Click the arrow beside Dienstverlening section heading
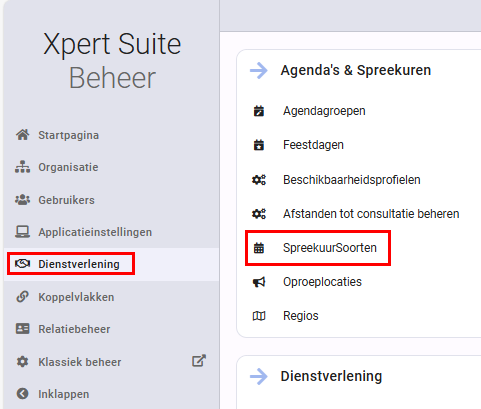Image resolution: width=481 pixels, height=409 pixels. tap(259, 376)
